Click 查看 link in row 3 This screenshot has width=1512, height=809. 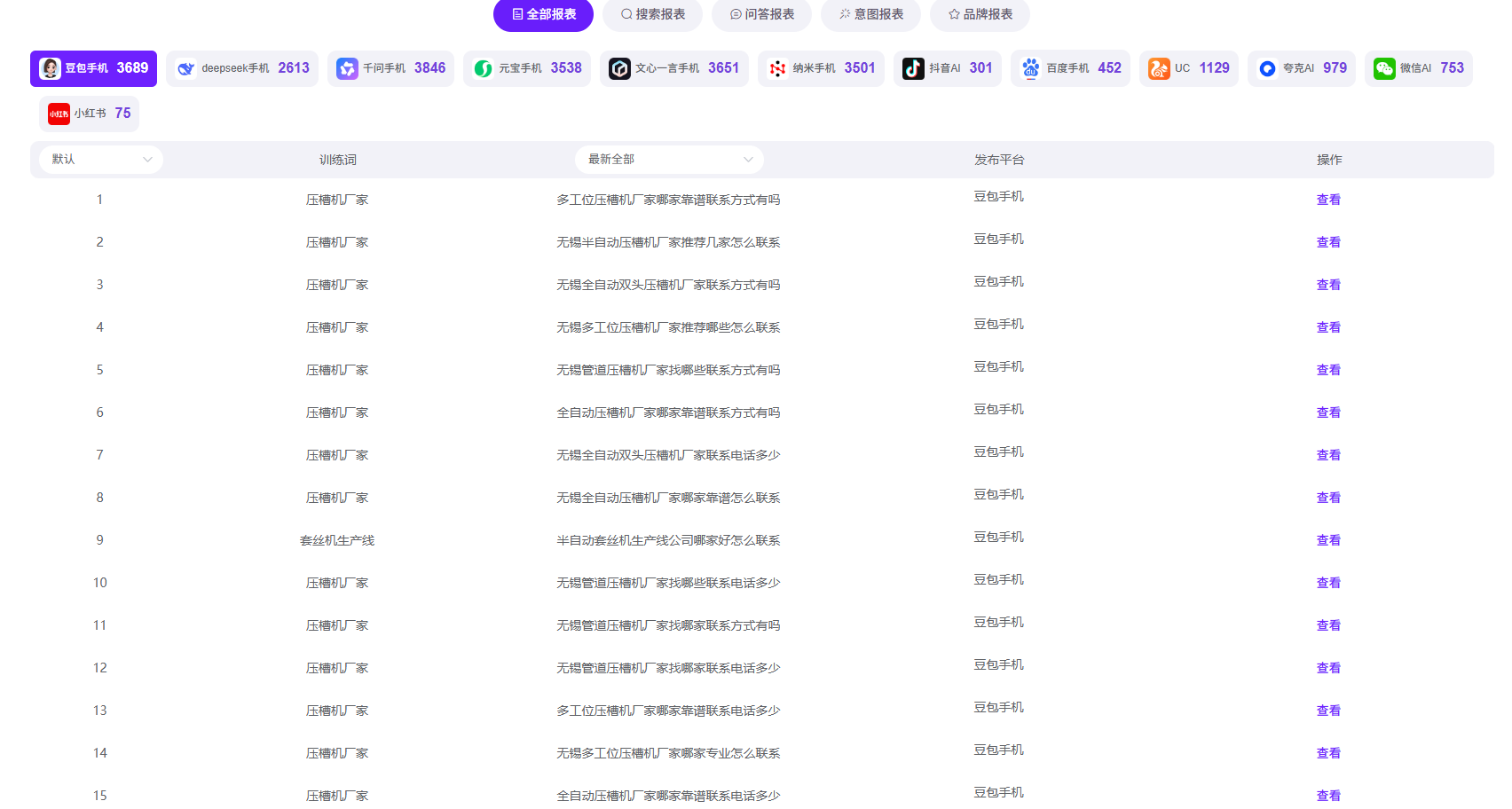tap(1328, 285)
